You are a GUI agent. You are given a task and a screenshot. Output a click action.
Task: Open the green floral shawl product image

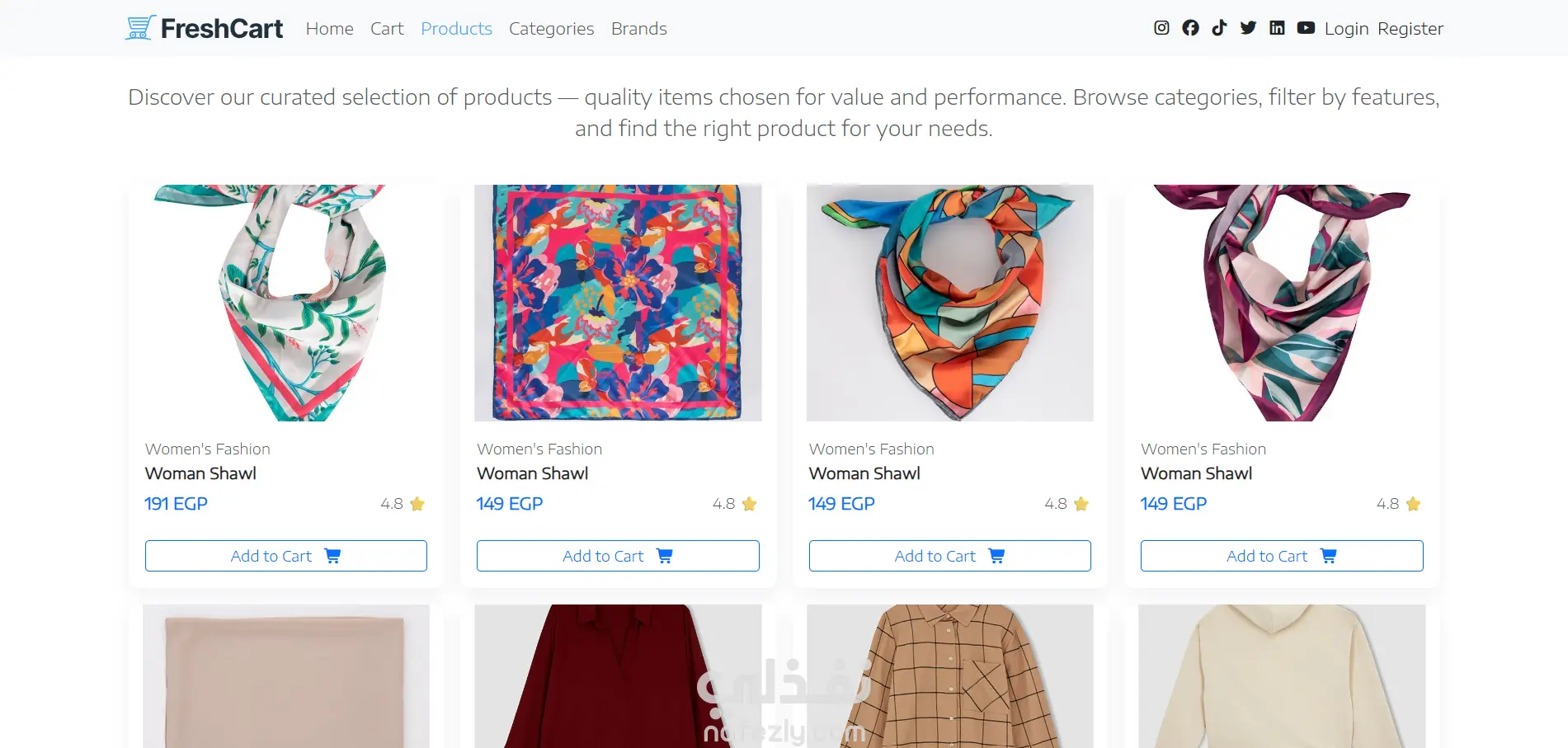tap(285, 303)
